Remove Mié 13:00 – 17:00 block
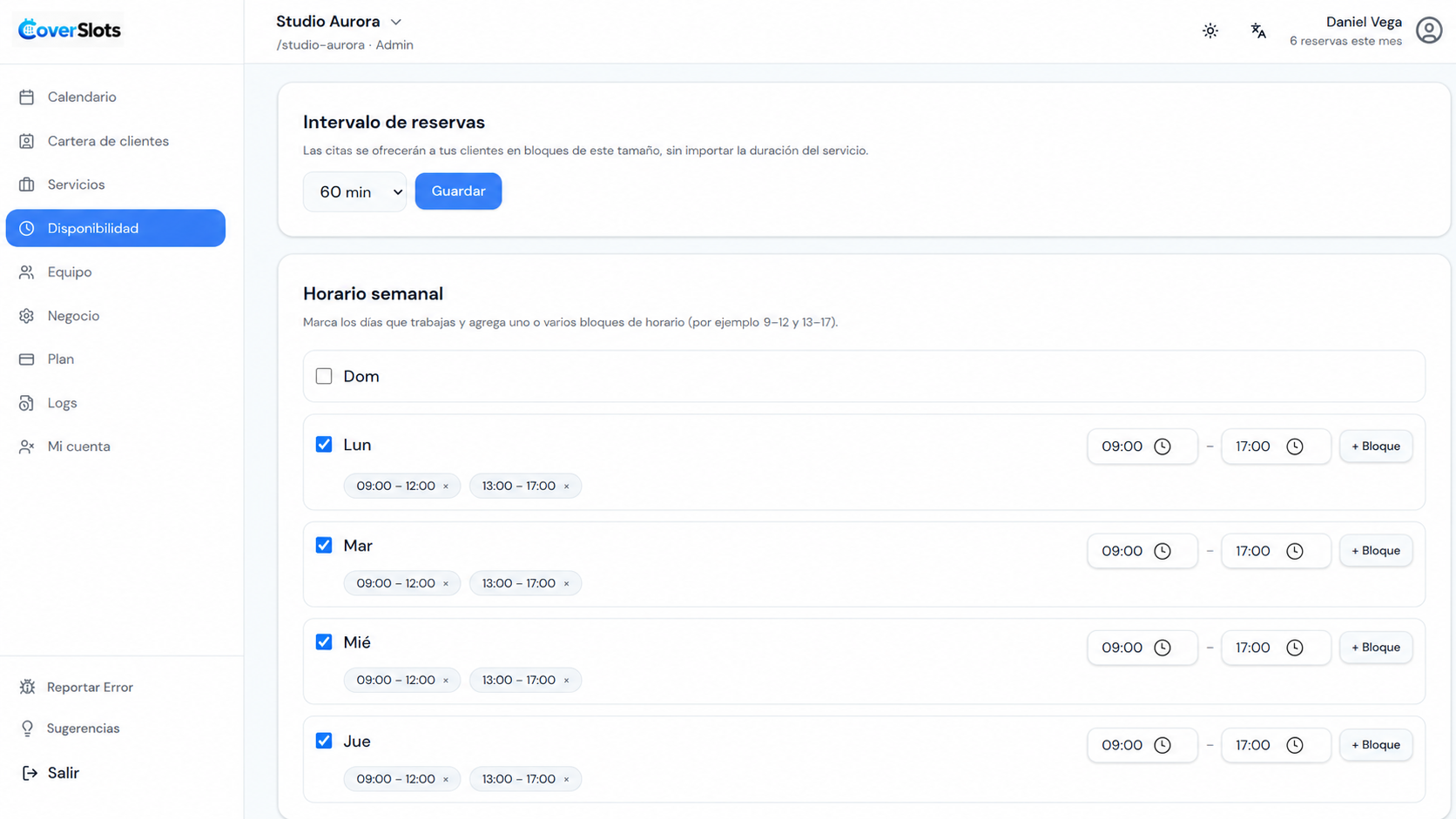Image resolution: width=1456 pixels, height=819 pixels. pyautogui.click(x=566, y=681)
